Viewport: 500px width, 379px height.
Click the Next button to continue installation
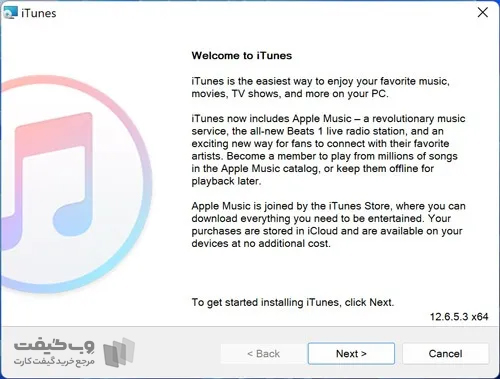(351, 353)
